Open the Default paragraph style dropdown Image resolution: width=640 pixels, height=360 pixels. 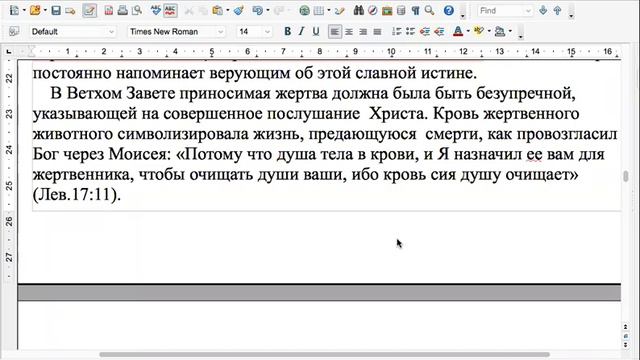click(111, 31)
